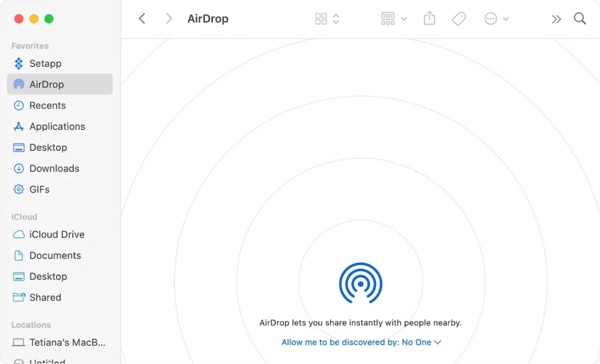
Task: Open Documents under iCloud
Action: click(x=60, y=255)
